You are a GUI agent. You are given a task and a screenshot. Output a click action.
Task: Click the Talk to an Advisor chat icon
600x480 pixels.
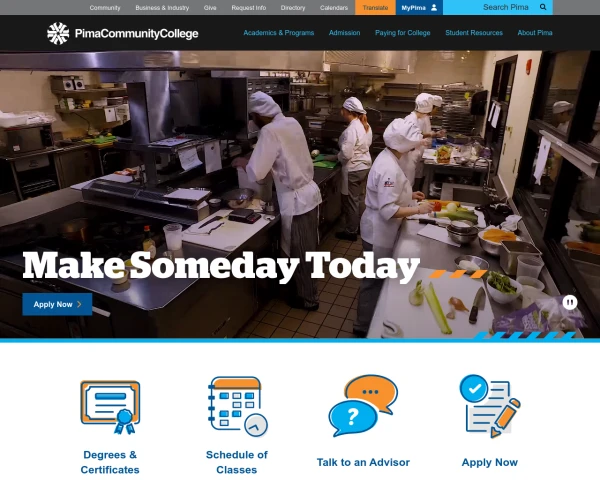(363, 406)
